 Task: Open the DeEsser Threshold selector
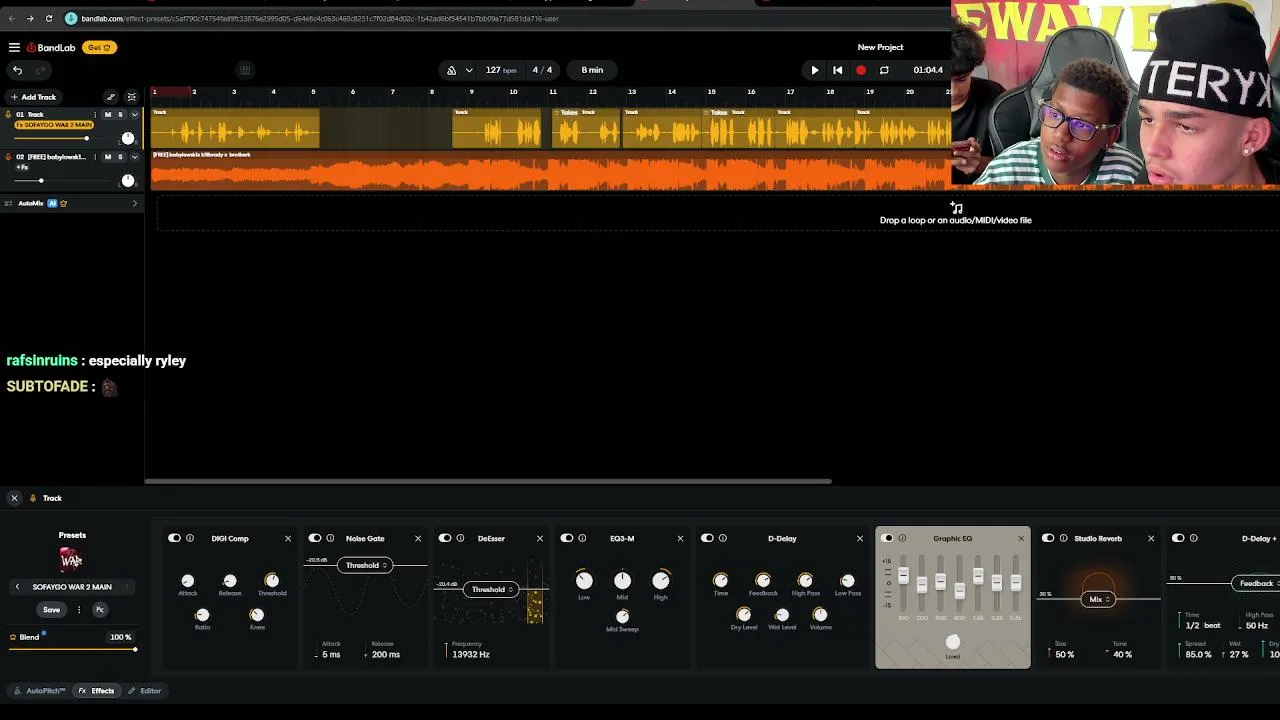[491, 590]
